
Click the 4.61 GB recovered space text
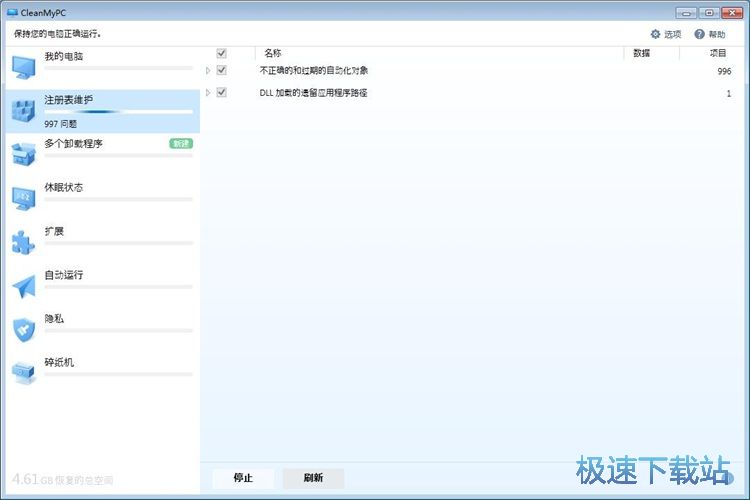pyautogui.click(x=63, y=479)
